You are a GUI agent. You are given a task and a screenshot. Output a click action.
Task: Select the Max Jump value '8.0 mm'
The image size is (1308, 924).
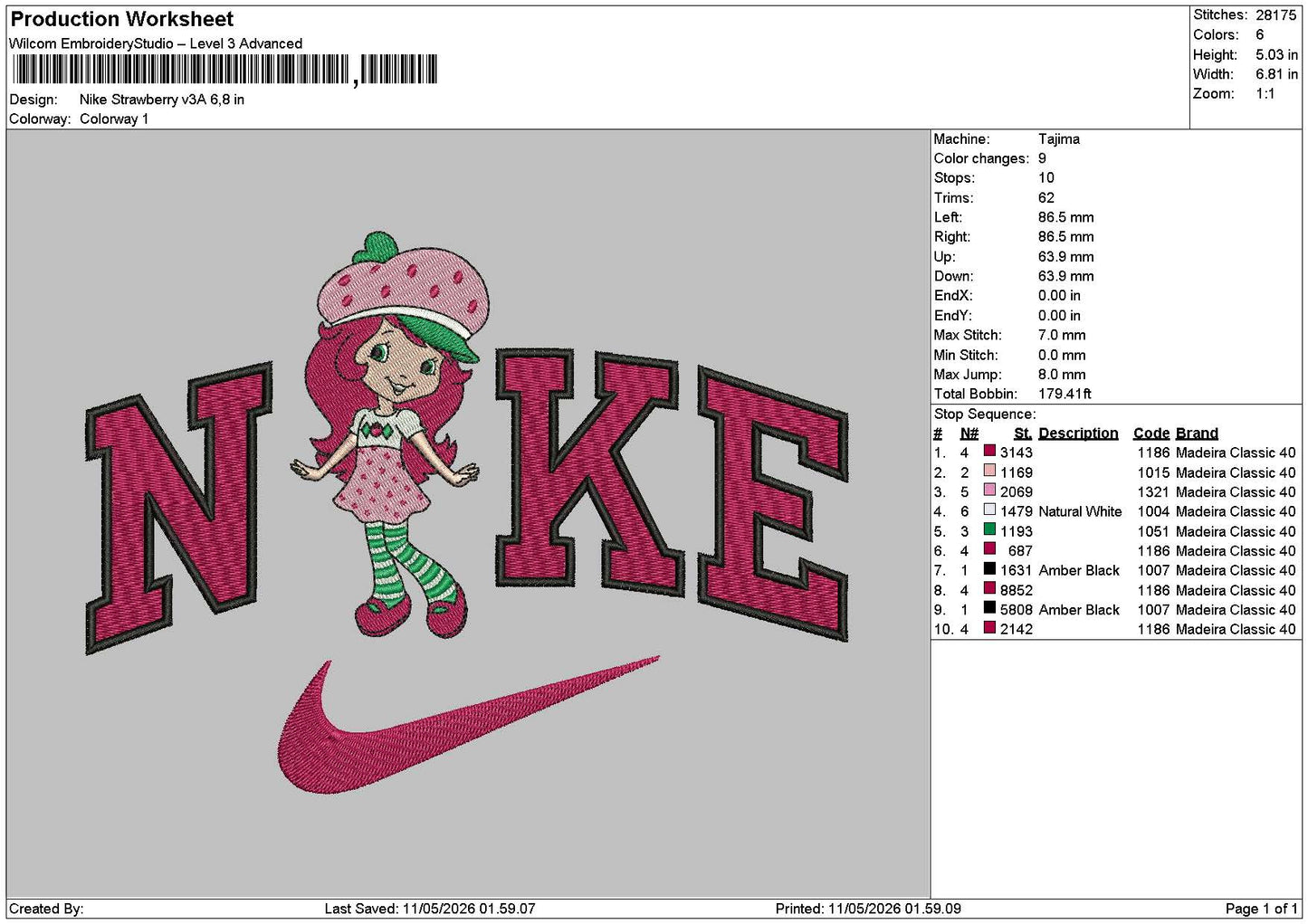(x=1062, y=375)
